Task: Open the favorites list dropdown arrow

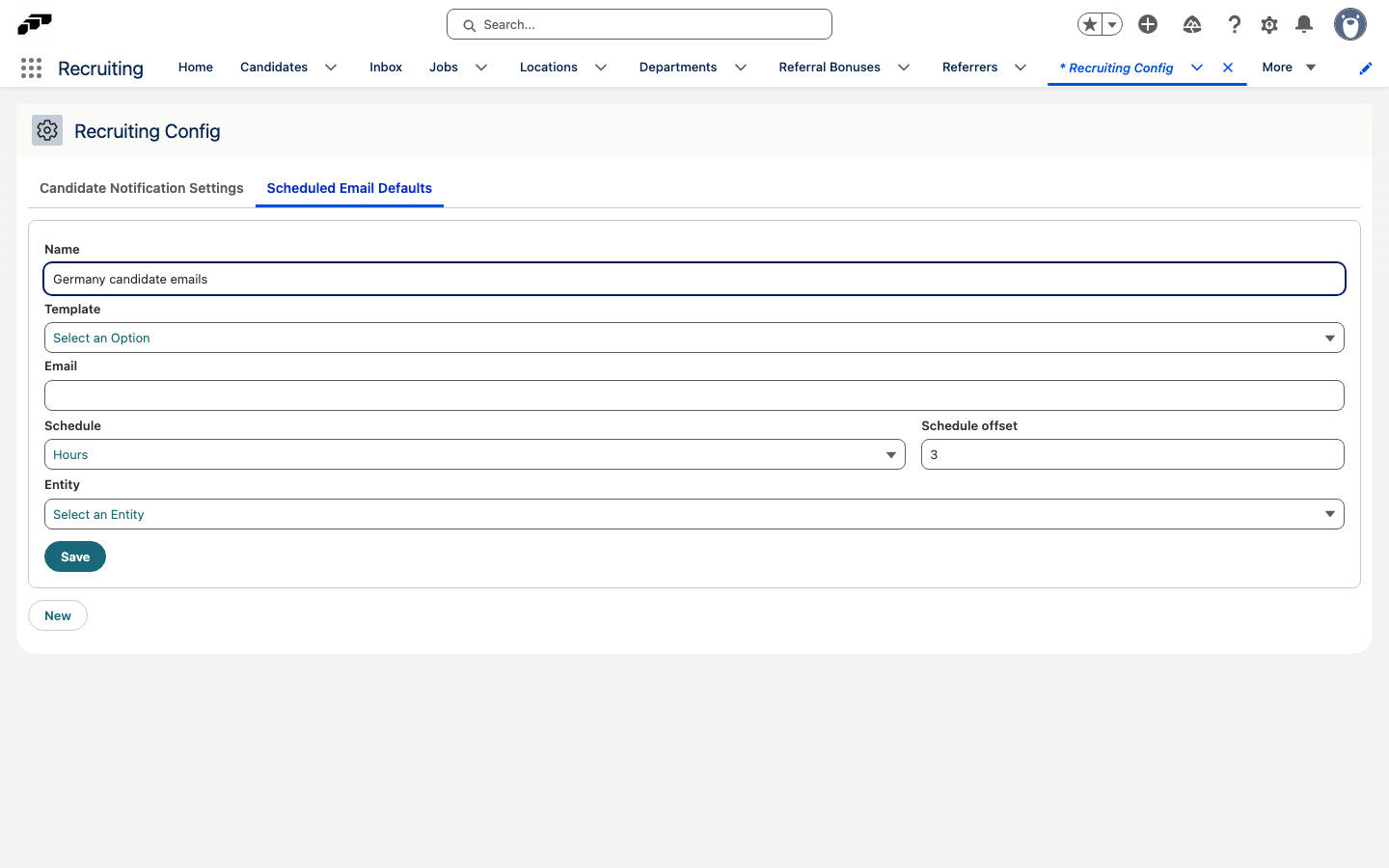Action: [1112, 24]
